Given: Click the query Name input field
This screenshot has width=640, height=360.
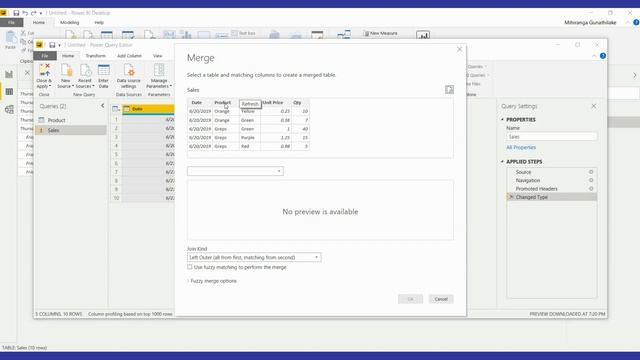Looking at the screenshot, I should (x=551, y=137).
